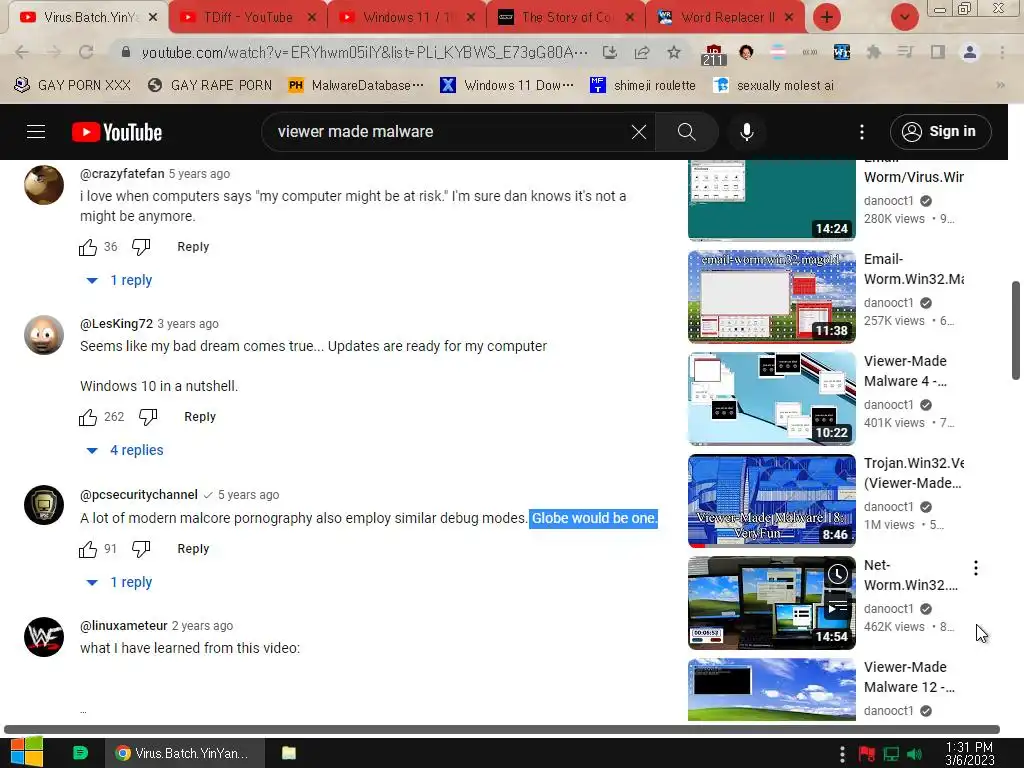This screenshot has width=1024, height=768.
Task: Open the Word Replacer extension icon
Action: click(x=842, y=52)
